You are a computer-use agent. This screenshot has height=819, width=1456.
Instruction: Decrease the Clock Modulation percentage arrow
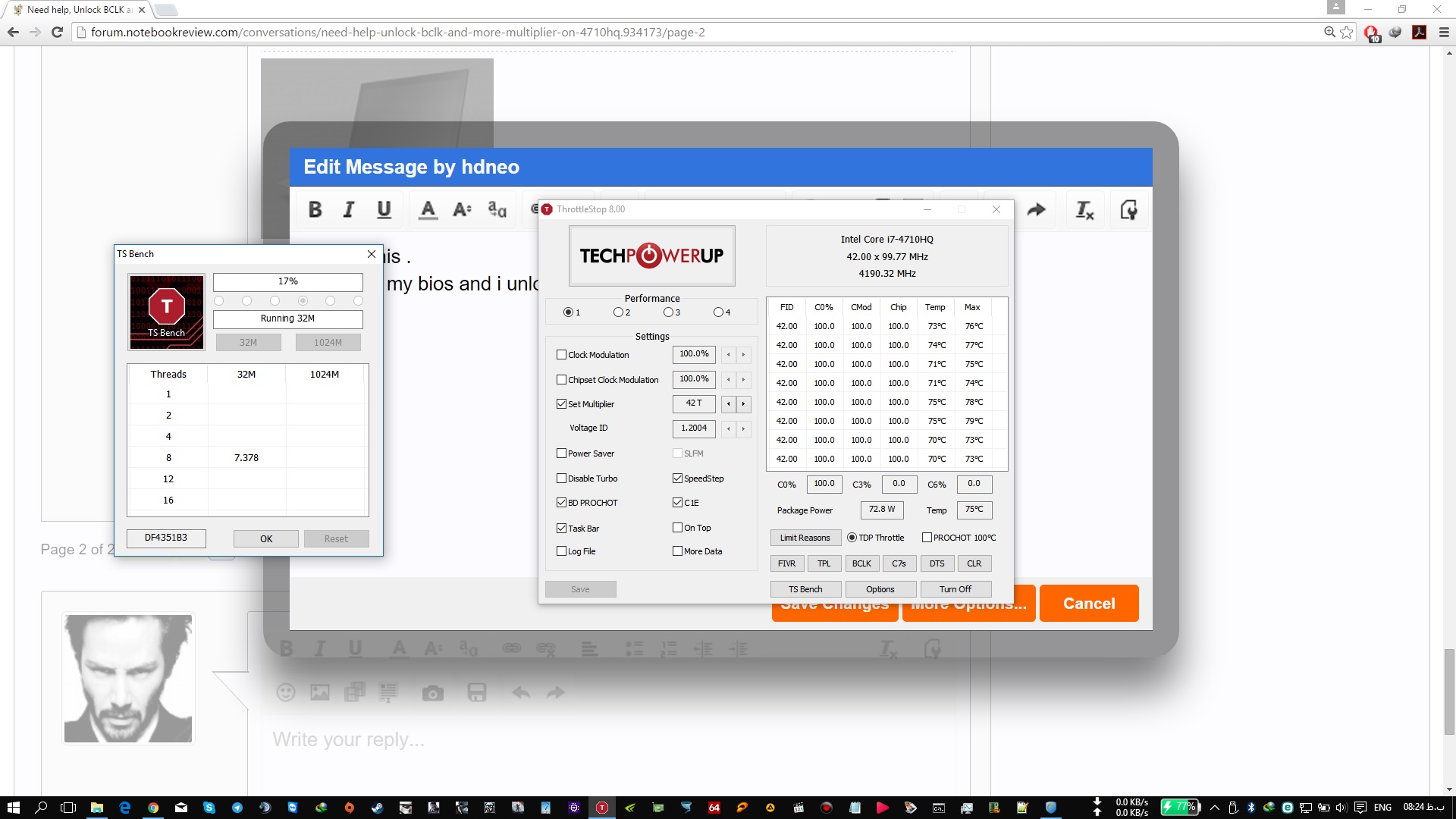pos(728,354)
